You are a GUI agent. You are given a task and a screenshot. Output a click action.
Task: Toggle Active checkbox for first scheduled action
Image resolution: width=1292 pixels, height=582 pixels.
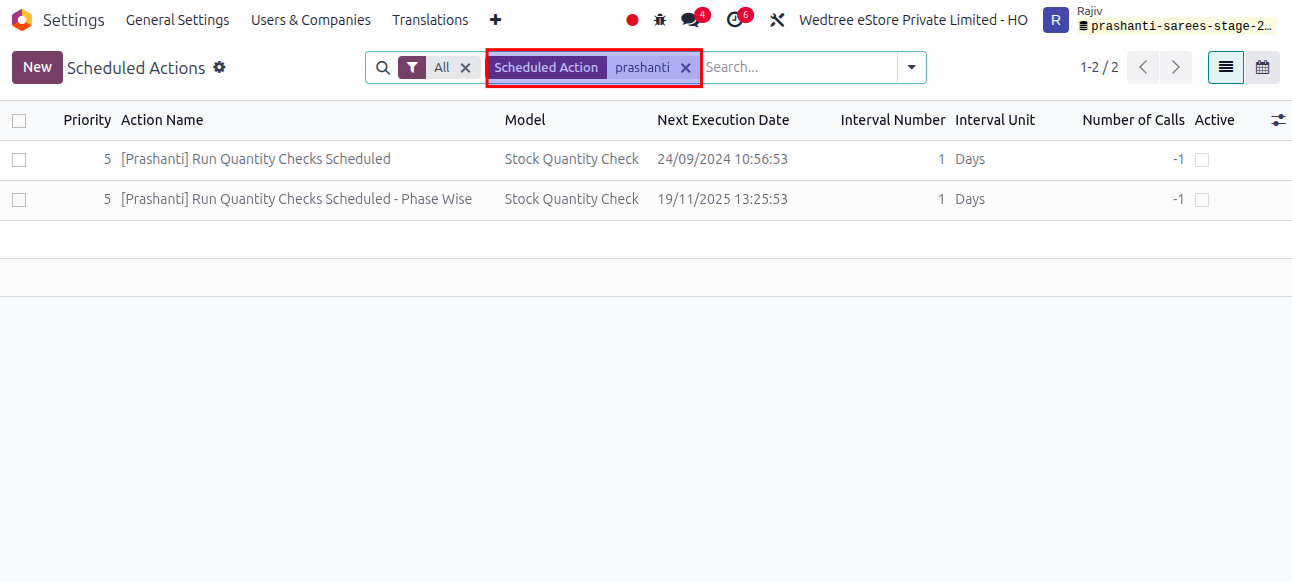(x=1202, y=160)
